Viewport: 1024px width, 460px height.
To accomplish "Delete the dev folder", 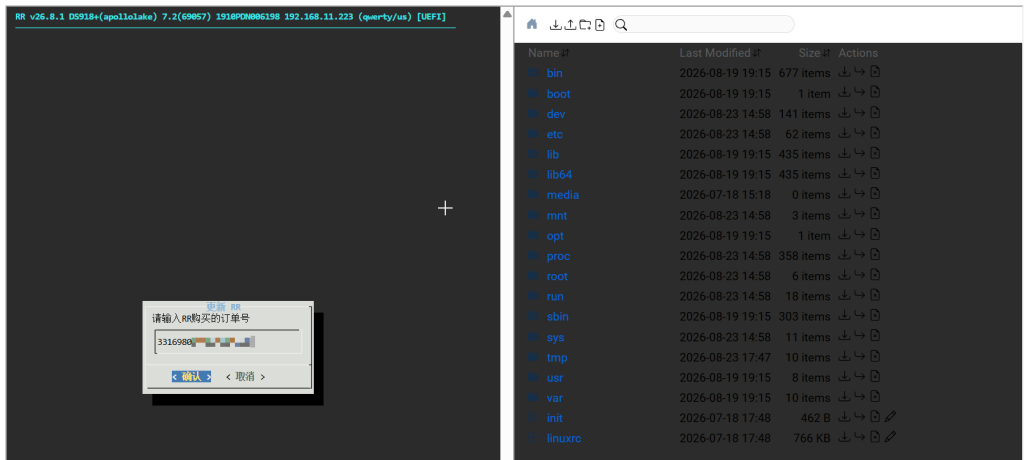I will click(x=875, y=112).
